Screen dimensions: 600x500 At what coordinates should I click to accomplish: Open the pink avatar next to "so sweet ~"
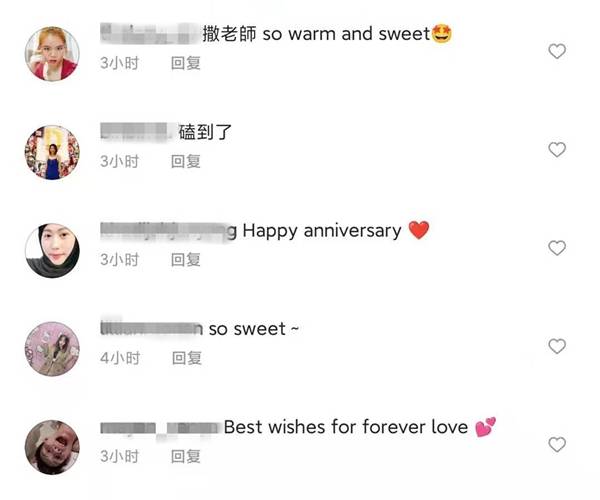click(x=52, y=349)
